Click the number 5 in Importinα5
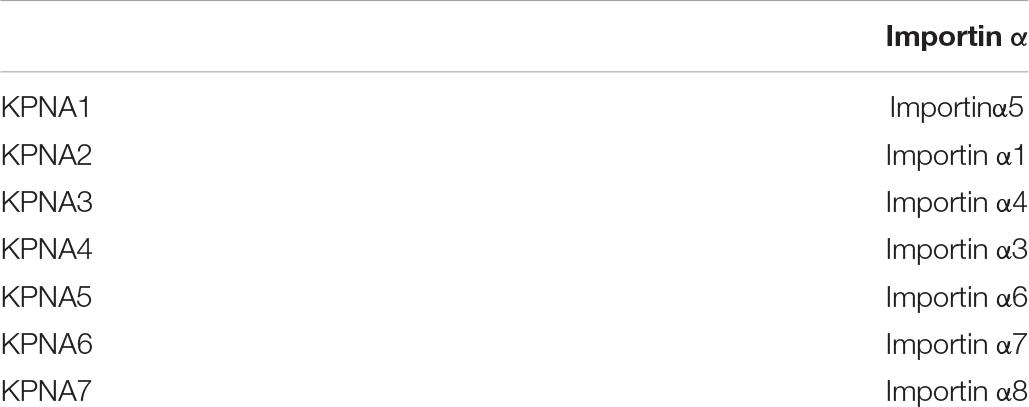 tap(1018, 108)
